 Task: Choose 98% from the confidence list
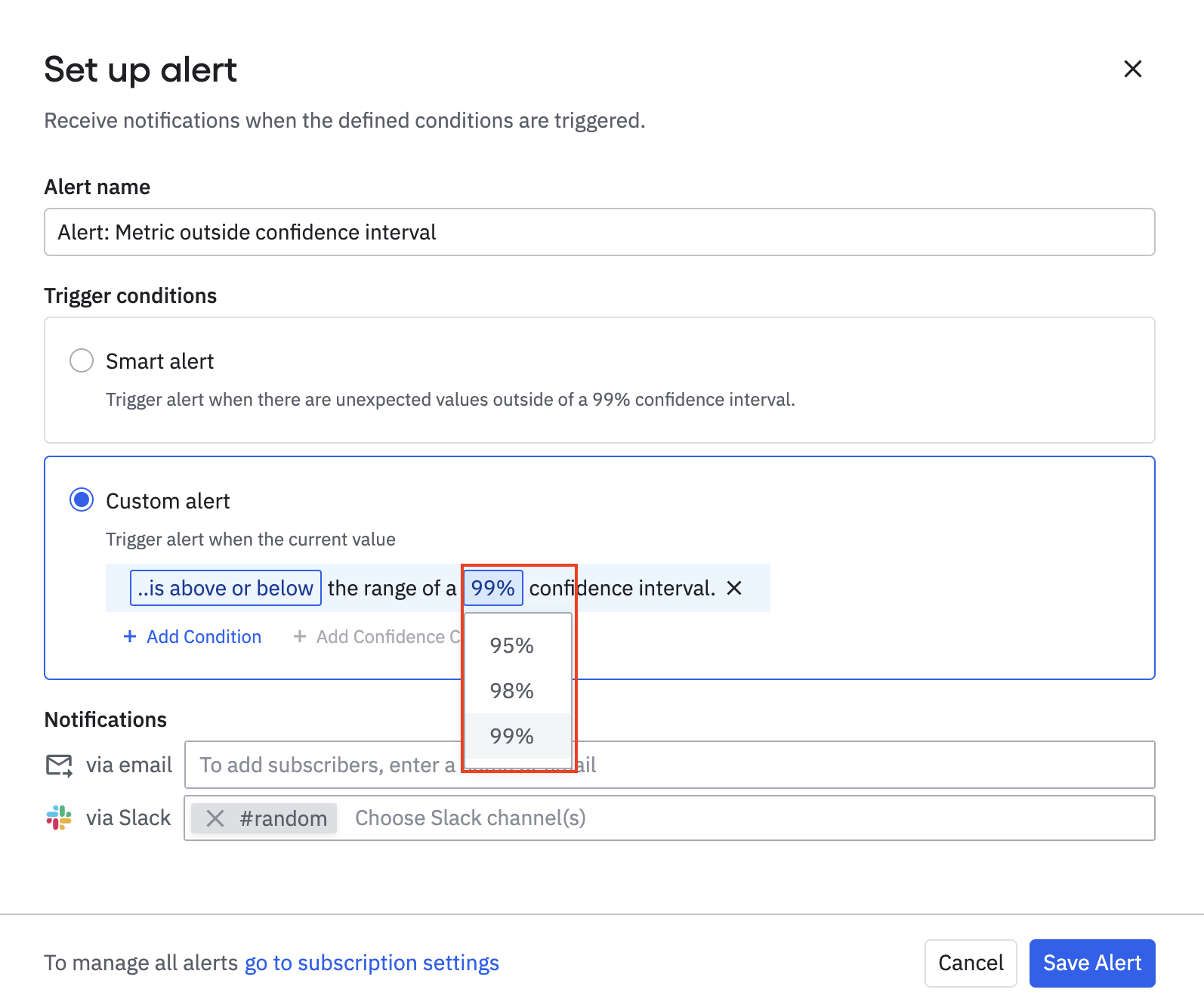point(511,691)
